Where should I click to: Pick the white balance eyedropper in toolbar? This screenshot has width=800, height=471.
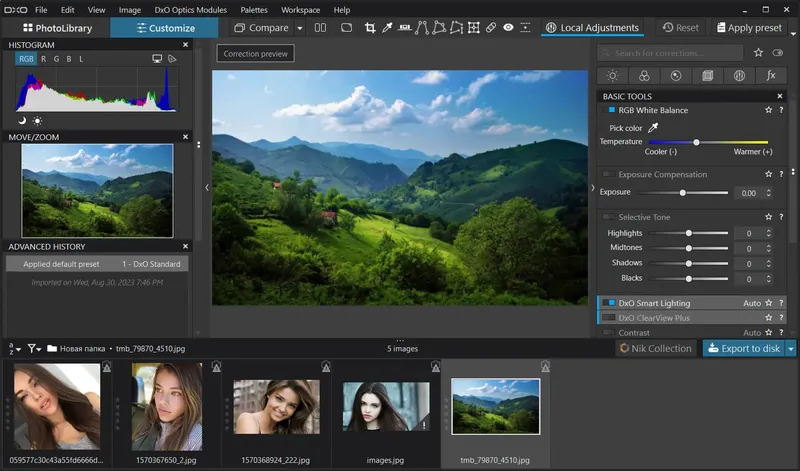388,28
